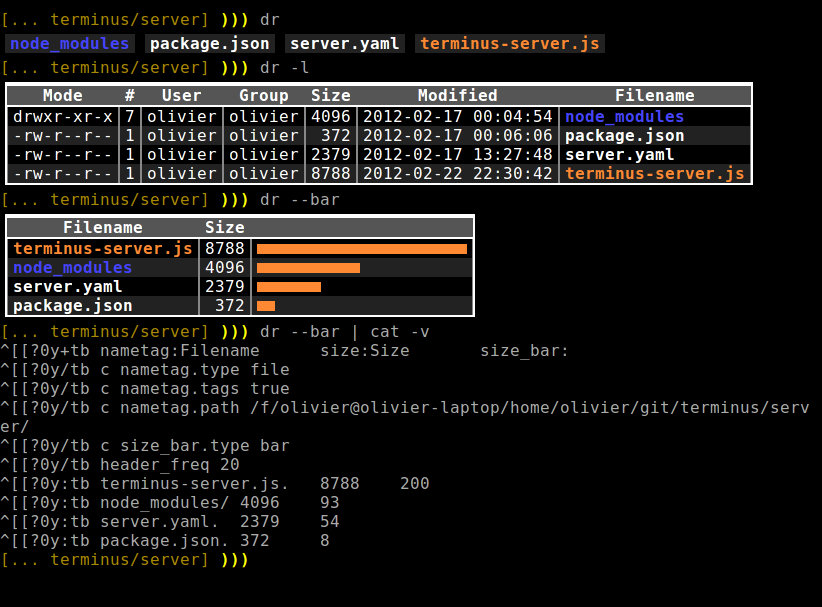Image resolution: width=822 pixels, height=607 pixels.
Task: Open package.json in the bar table
Action: [73, 306]
